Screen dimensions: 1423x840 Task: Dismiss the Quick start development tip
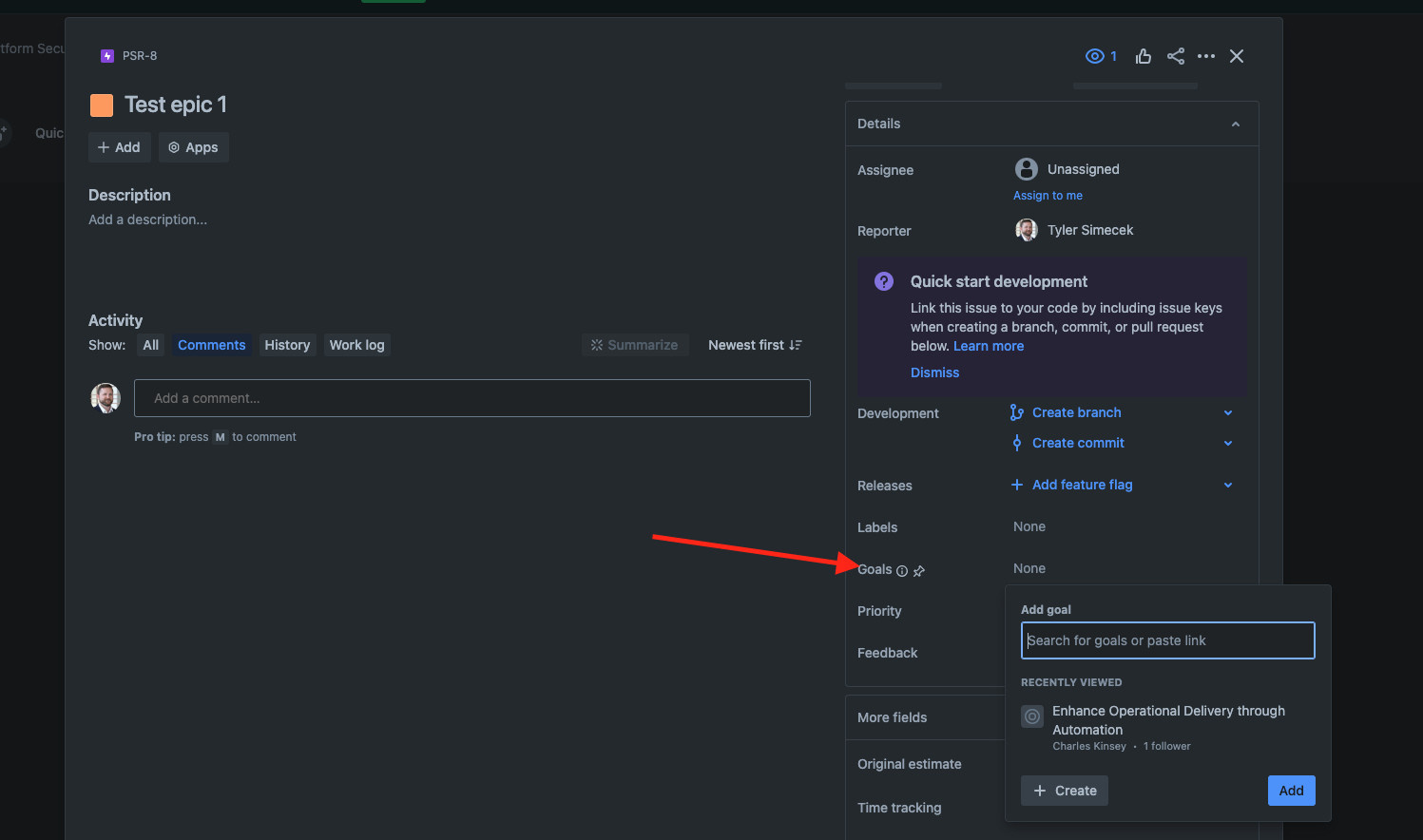tap(934, 372)
